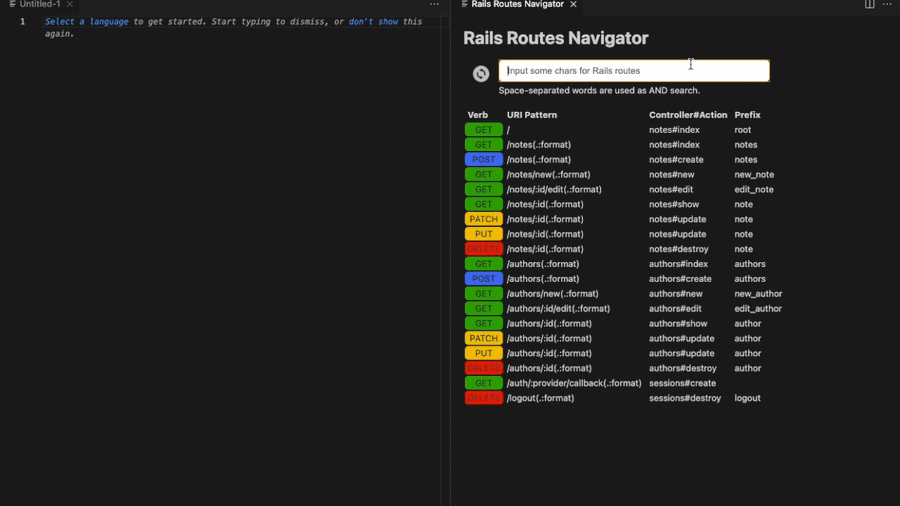Click URI '/authors/new(.:format)'
This screenshot has width=900, height=506.
(x=552, y=294)
